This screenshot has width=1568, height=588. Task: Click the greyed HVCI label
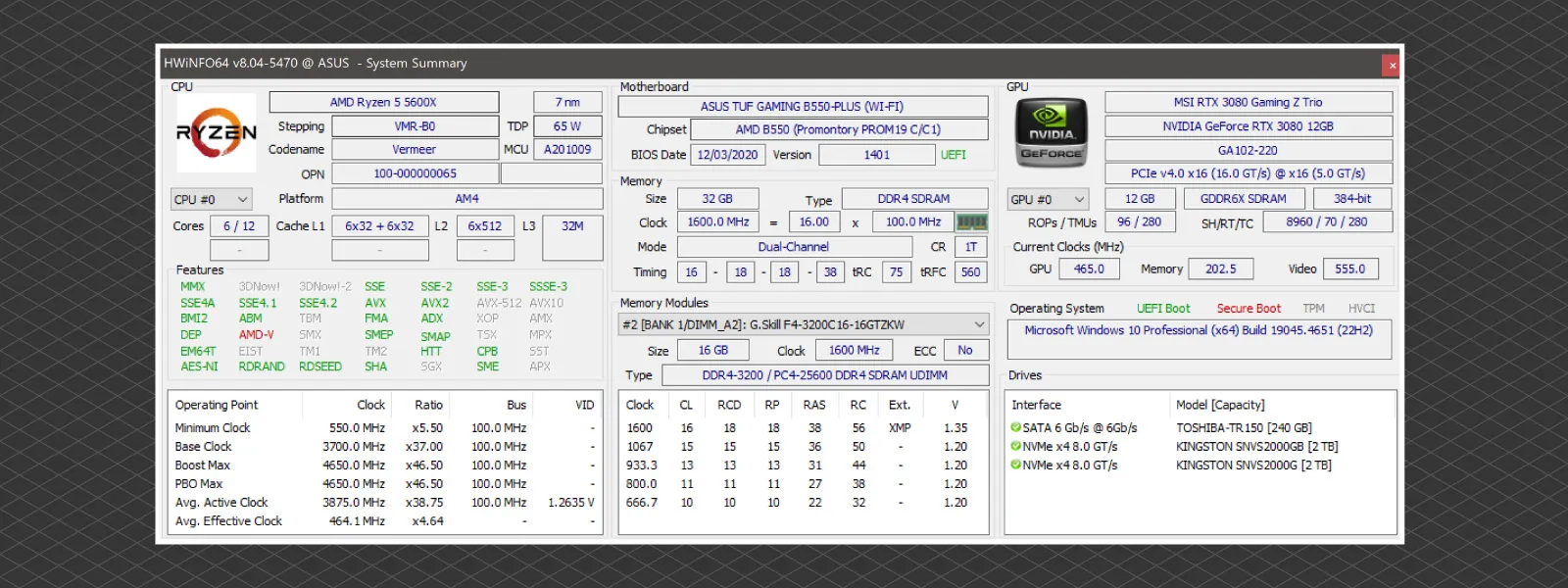1361,308
